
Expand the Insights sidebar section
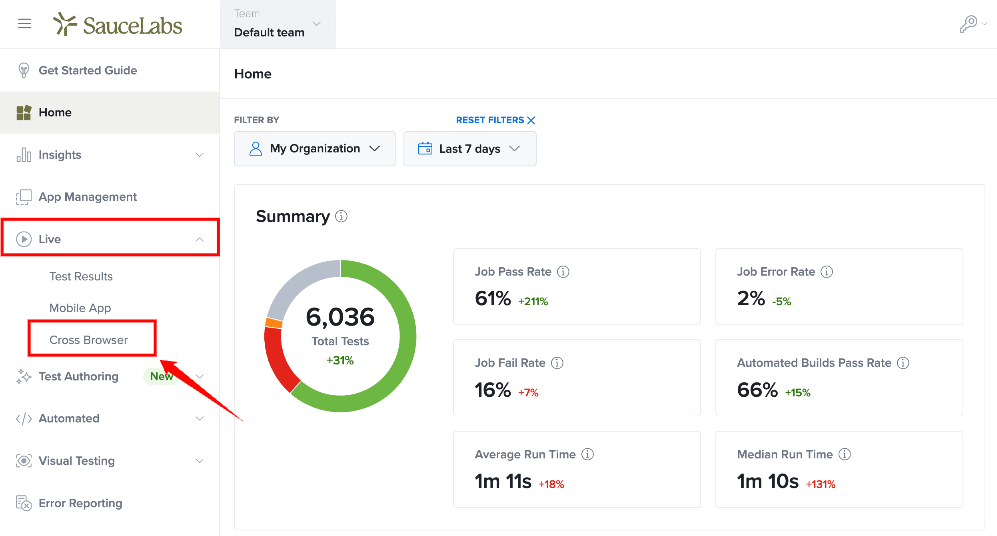110,155
